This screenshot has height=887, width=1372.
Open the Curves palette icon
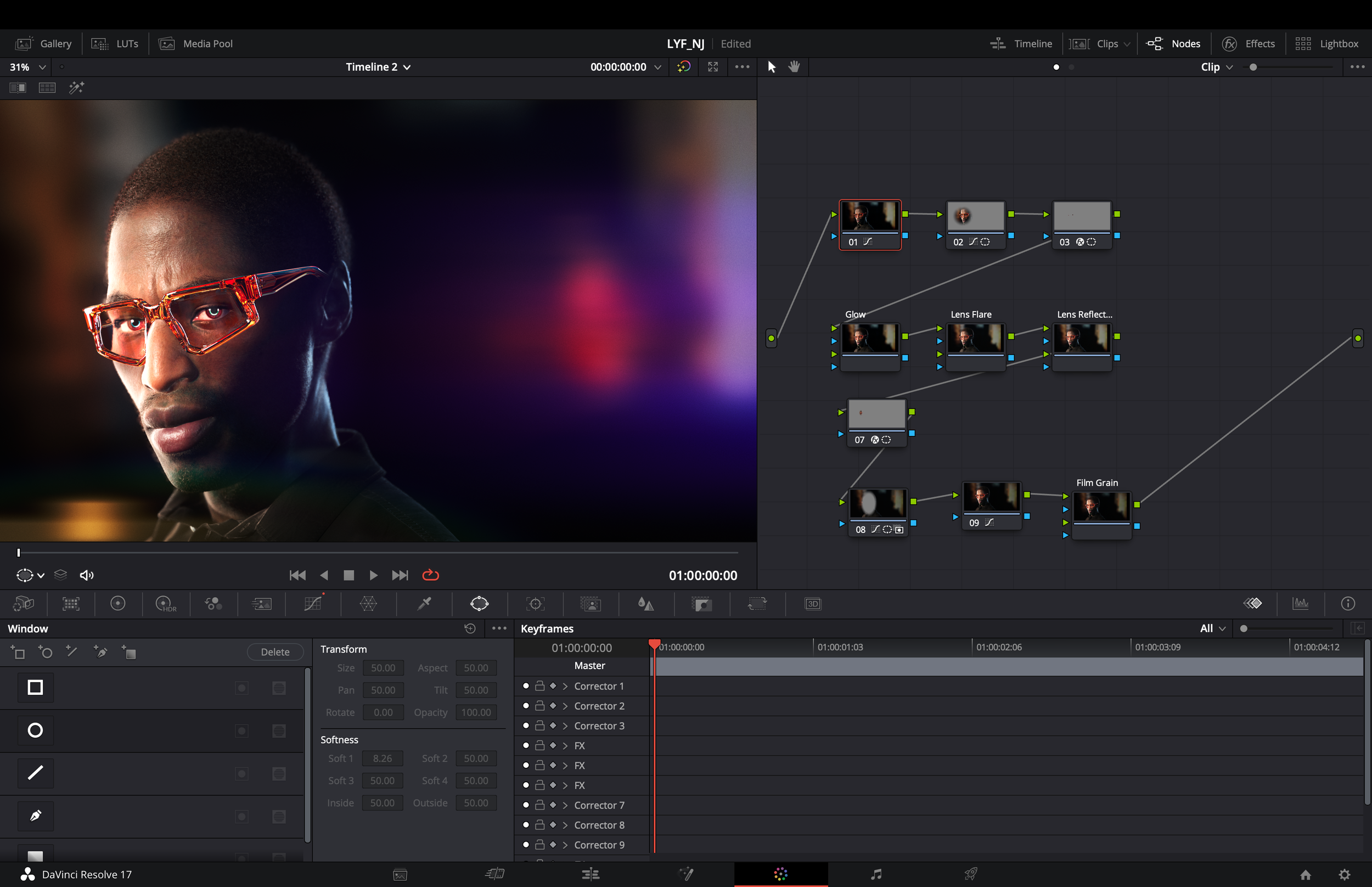pos(313,604)
